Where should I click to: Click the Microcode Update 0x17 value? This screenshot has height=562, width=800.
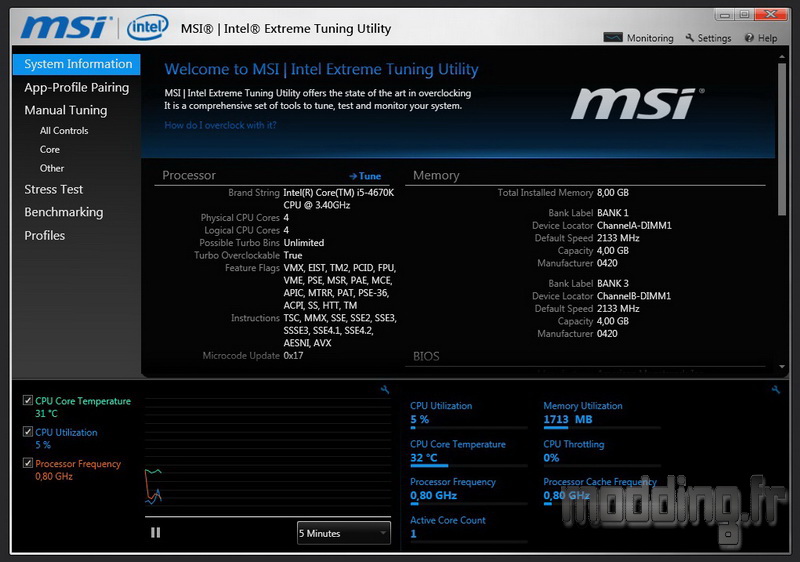tap(293, 355)
